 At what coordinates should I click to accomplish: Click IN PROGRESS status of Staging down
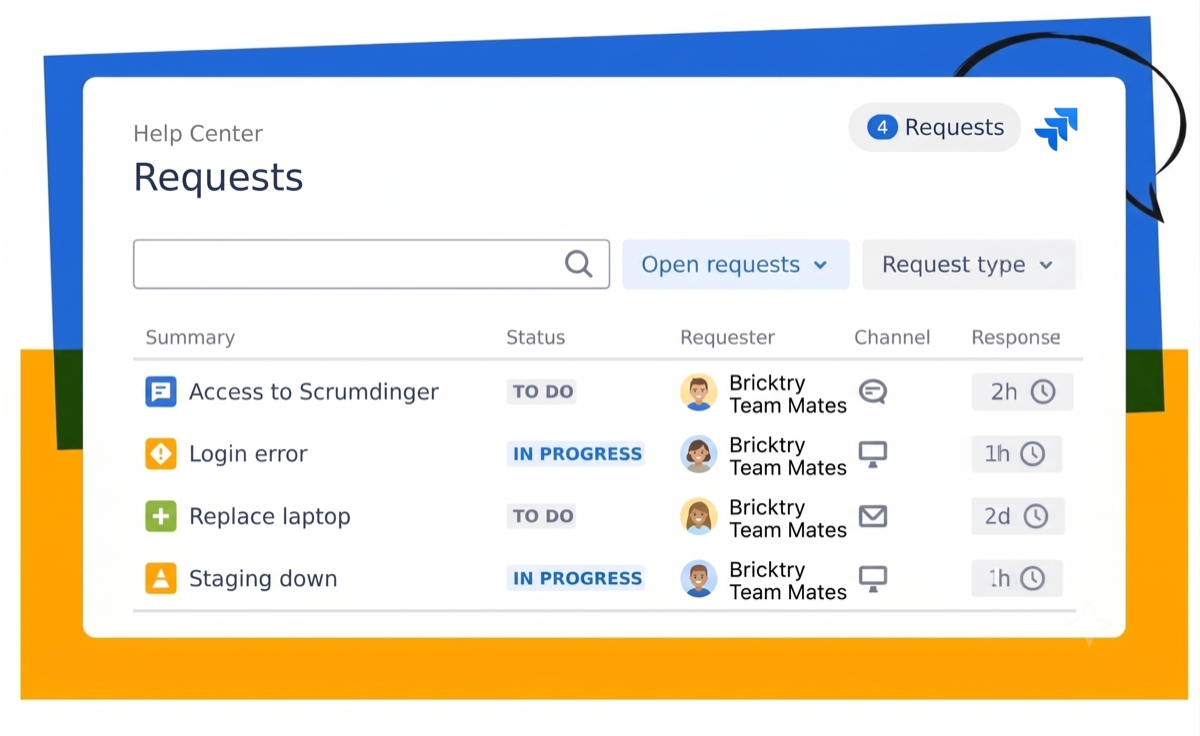coord(577,578)
